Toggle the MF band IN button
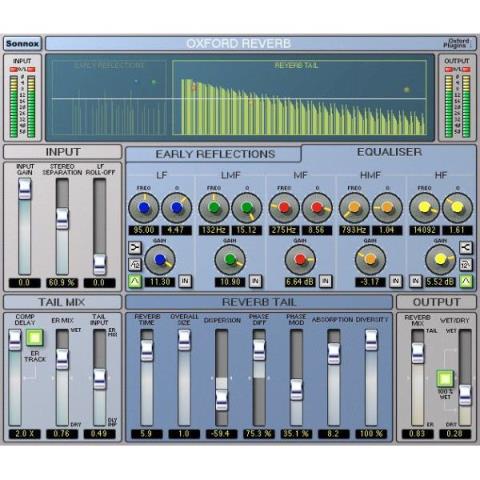 325,282
